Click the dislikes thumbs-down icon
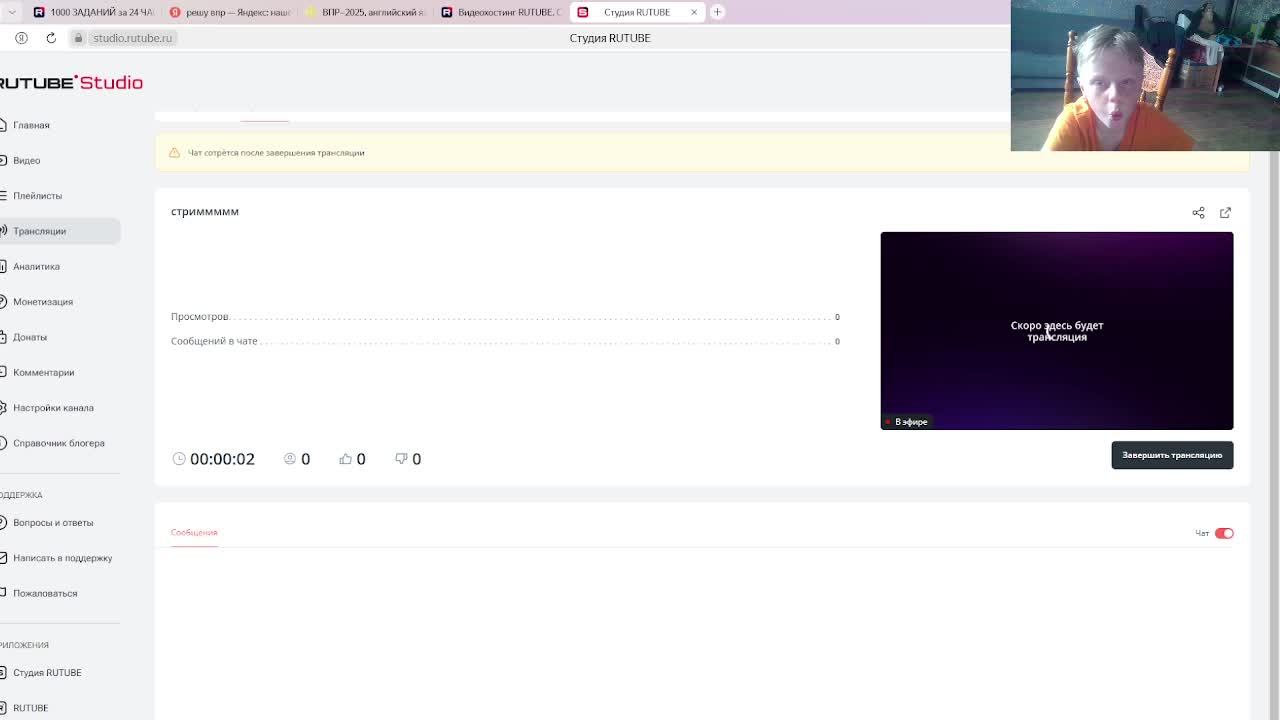Viewport: 1280px width, 720px height. click(x=401, y=458)
